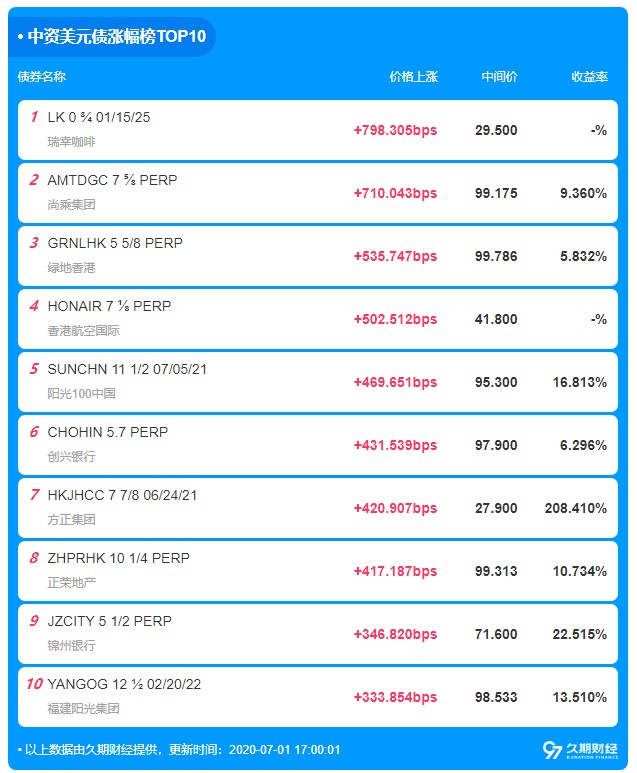
Task: Click the 债券名称 column header
Action: 42,77
